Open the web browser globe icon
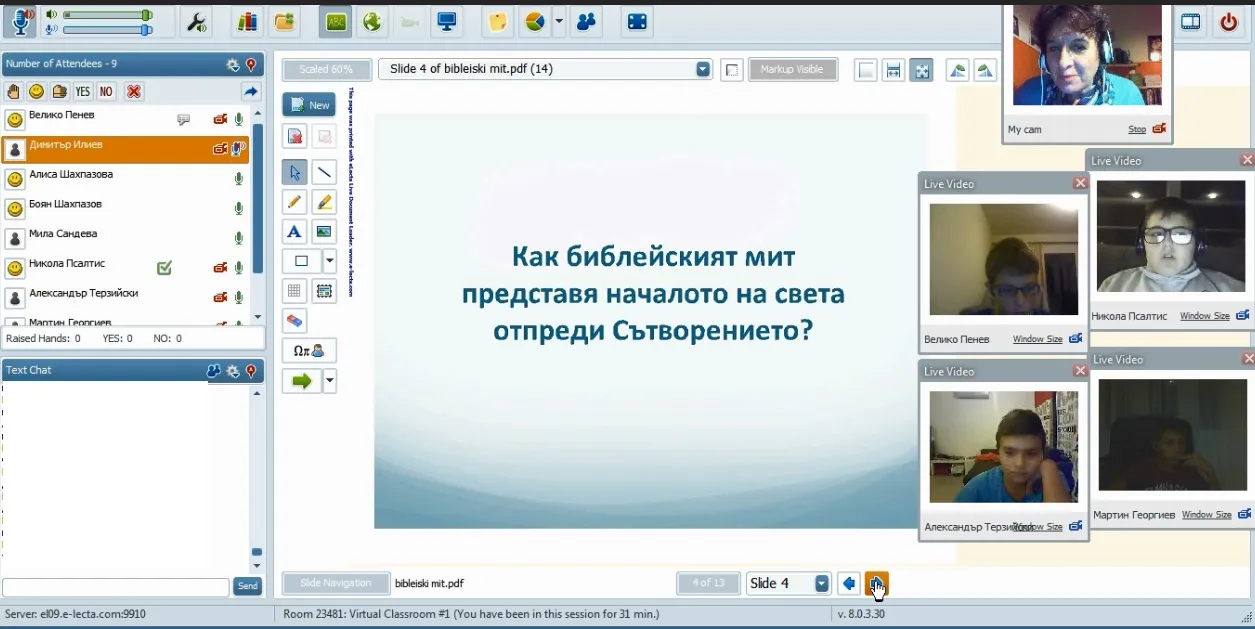1255x629 pixels. [x=373, y=22]
